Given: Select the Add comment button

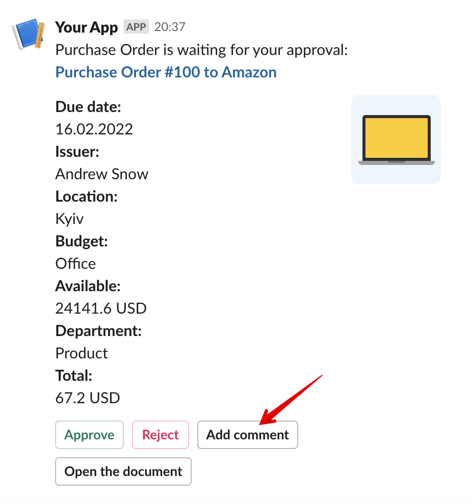Looking at the screenshot, I should click(x=247, y=435).
